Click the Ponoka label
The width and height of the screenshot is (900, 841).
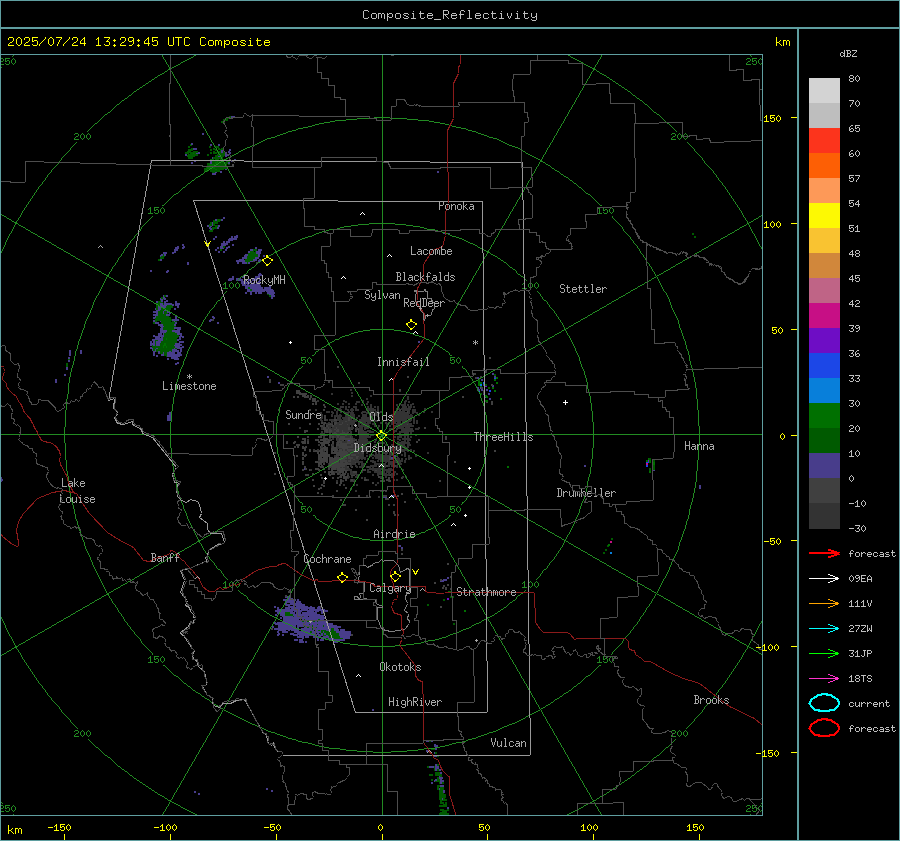tap(456, 206)
